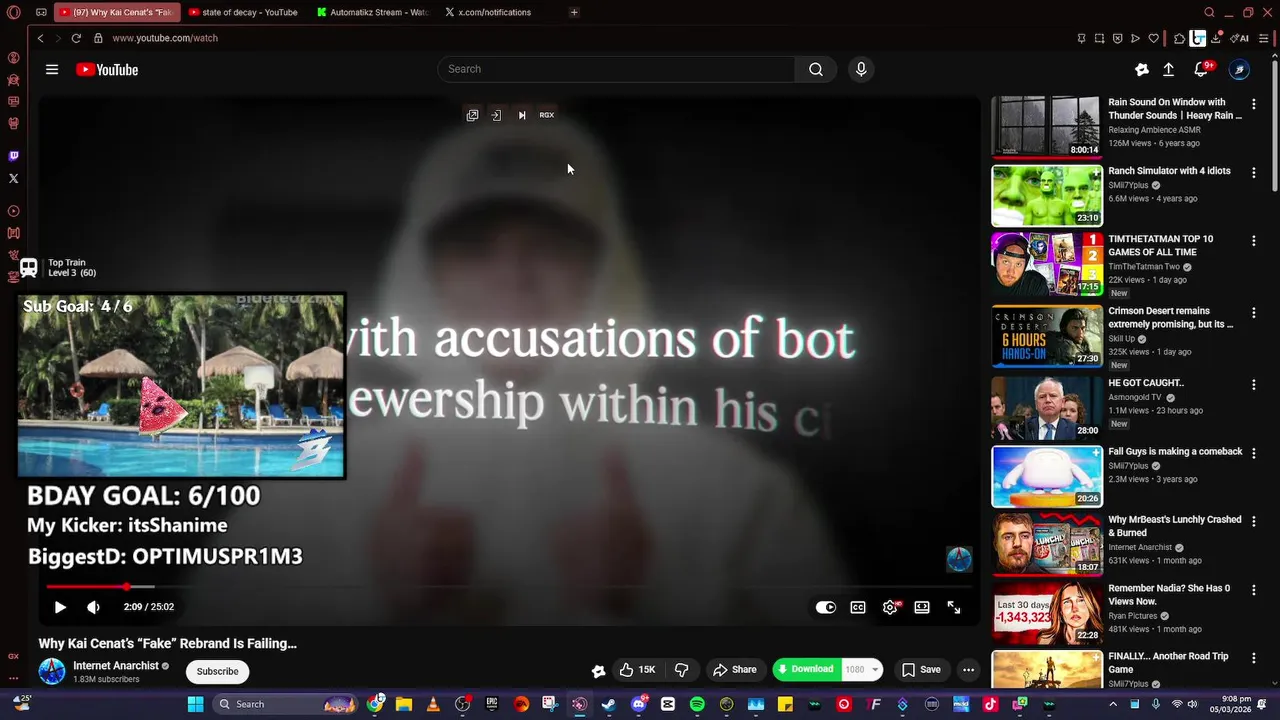The width and height of the screenshot is (1280, 720).
Task: Enter fullscreen mode
Action: (x=954, y=607)
